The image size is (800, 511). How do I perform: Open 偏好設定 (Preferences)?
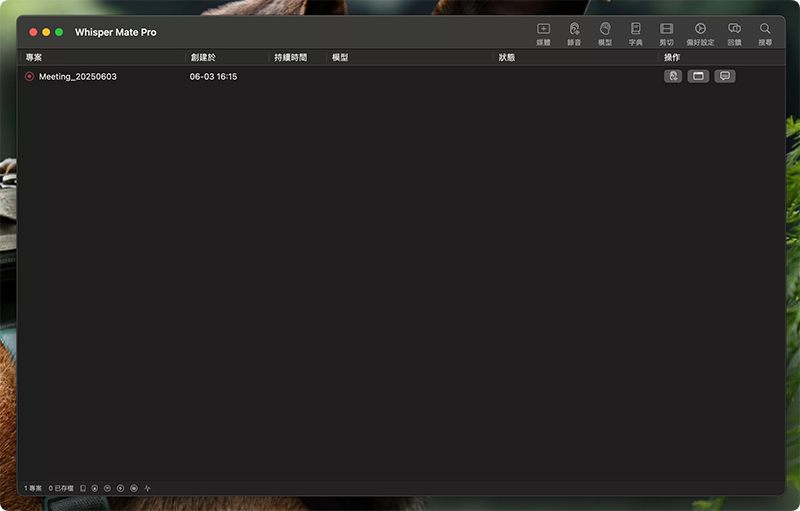coord(700,30)
